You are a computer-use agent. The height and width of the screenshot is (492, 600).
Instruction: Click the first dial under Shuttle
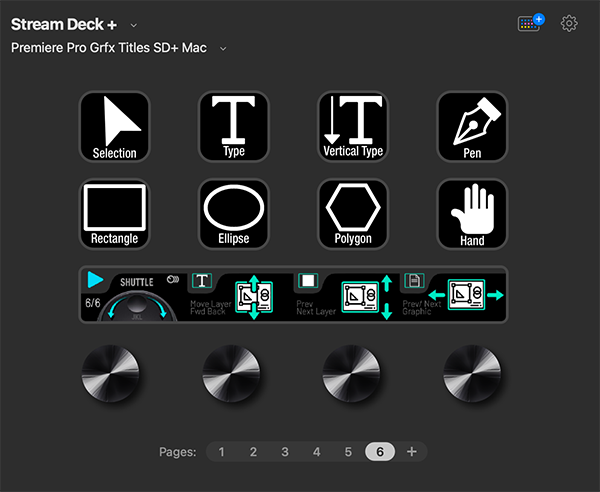111,373
